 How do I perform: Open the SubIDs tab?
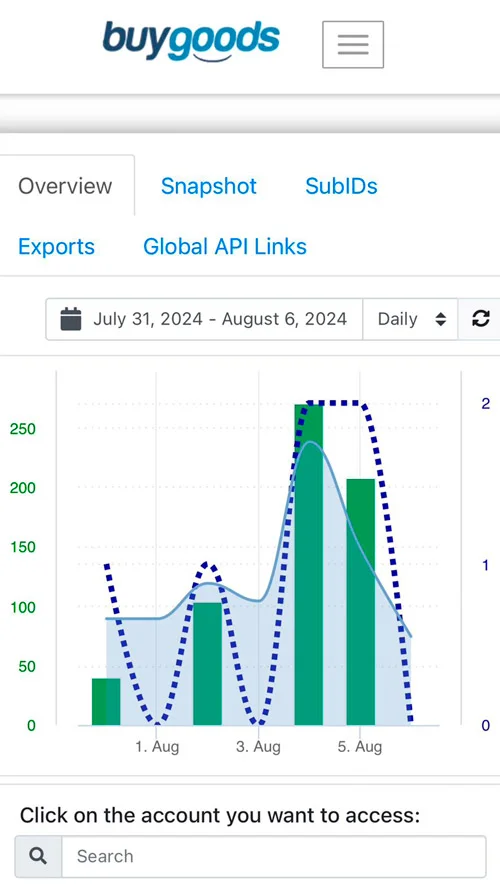pyautogui.click(x=341, y=185)
